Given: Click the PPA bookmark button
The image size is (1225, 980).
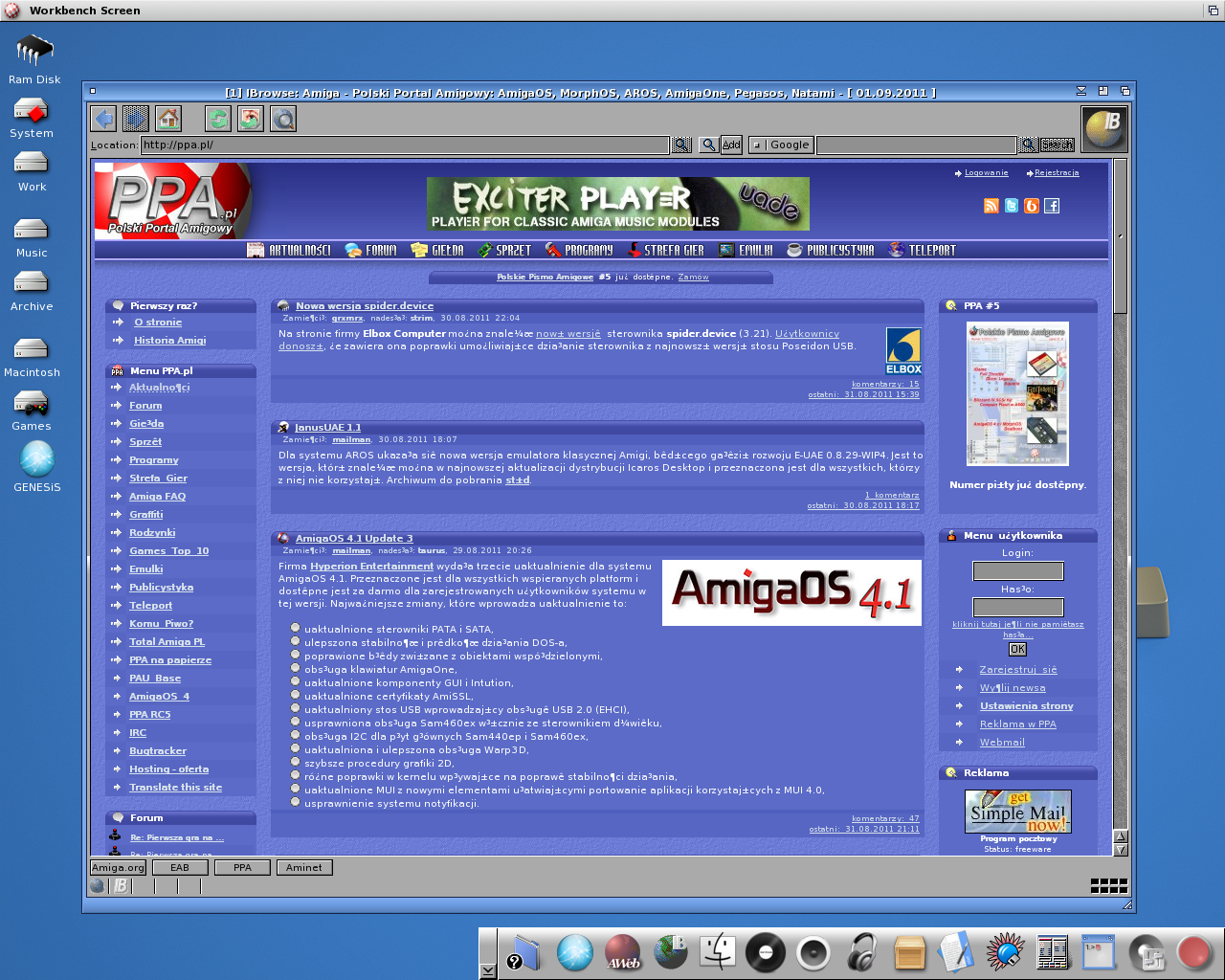Looking at the screenshot, I should [242, 867].
